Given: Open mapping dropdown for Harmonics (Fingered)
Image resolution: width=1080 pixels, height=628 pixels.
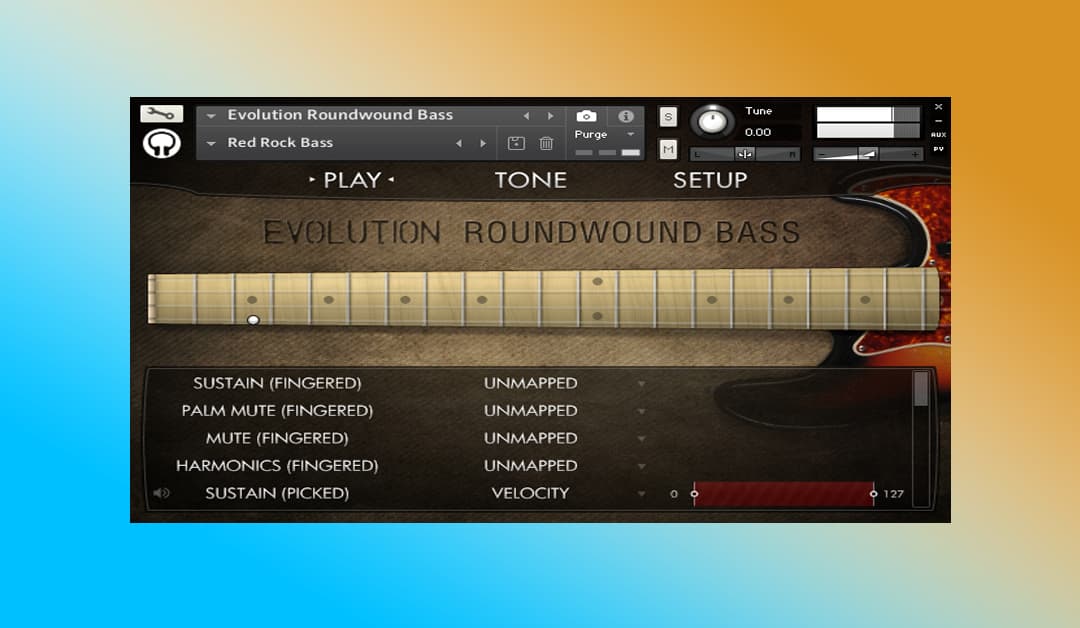Looking at the screenshot, I should coord(641,466).
